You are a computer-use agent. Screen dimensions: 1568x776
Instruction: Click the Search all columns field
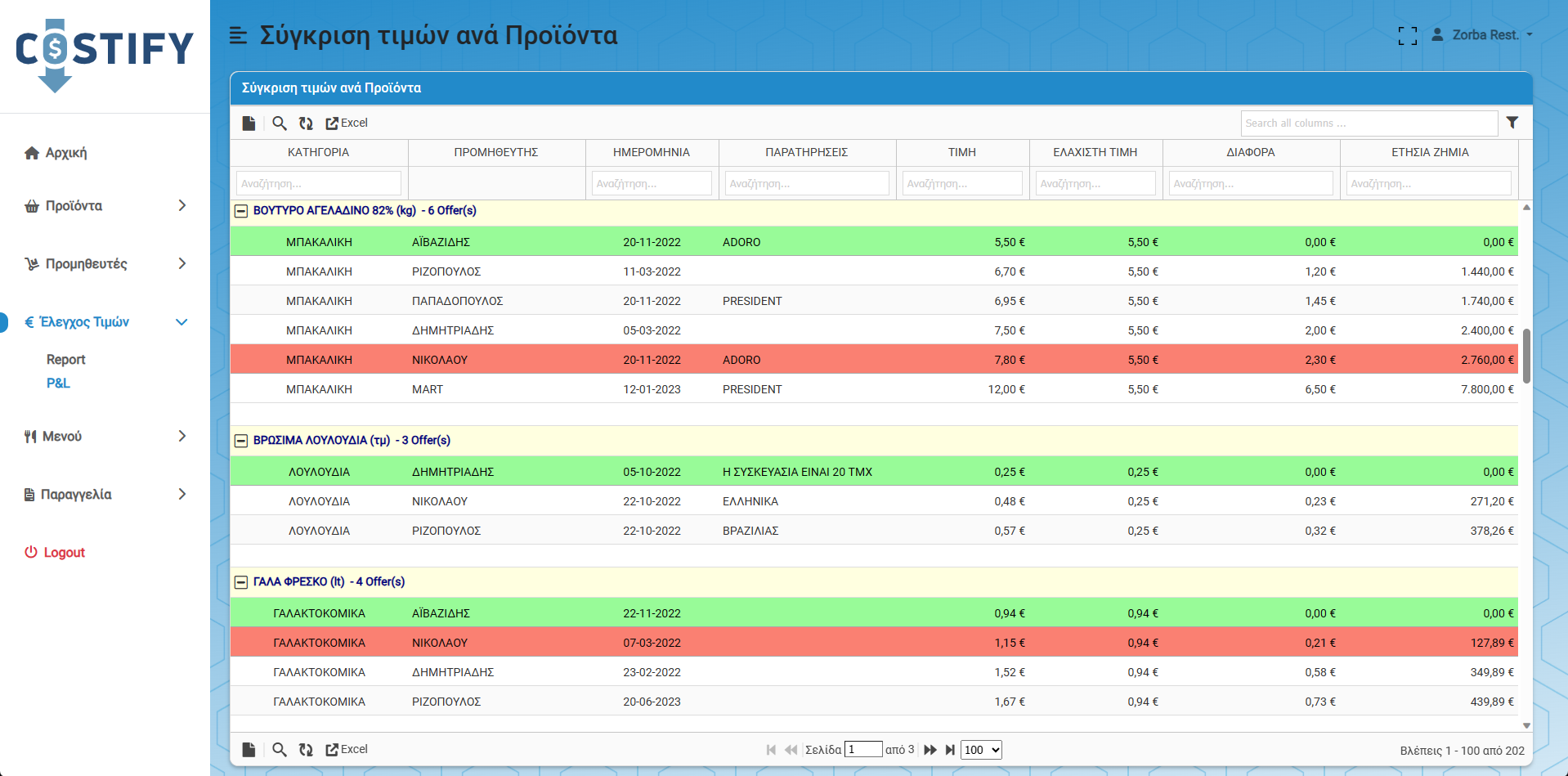point(1369,123)
